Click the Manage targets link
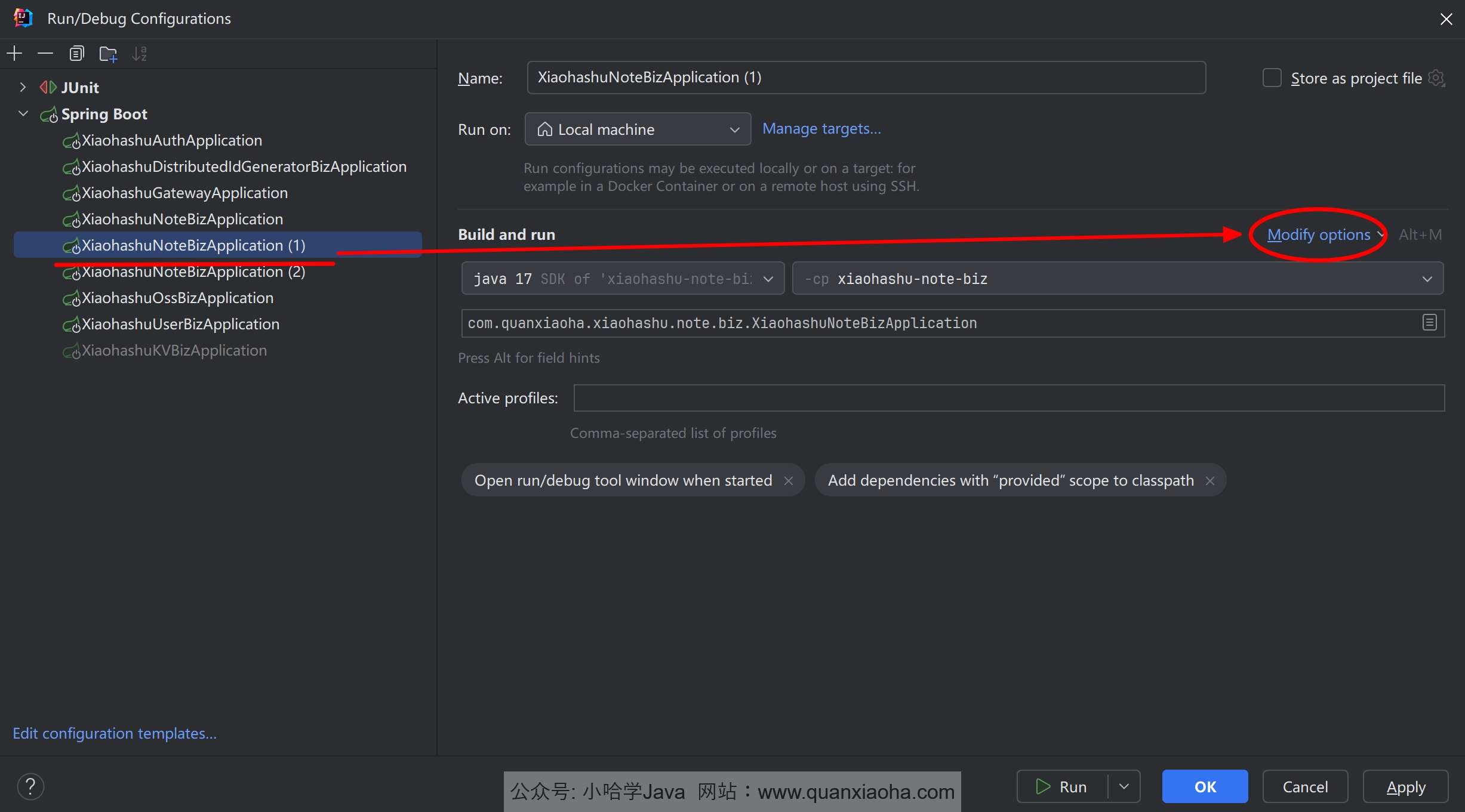This screenshot has height=812, width=1465. (x=821, y=129)
